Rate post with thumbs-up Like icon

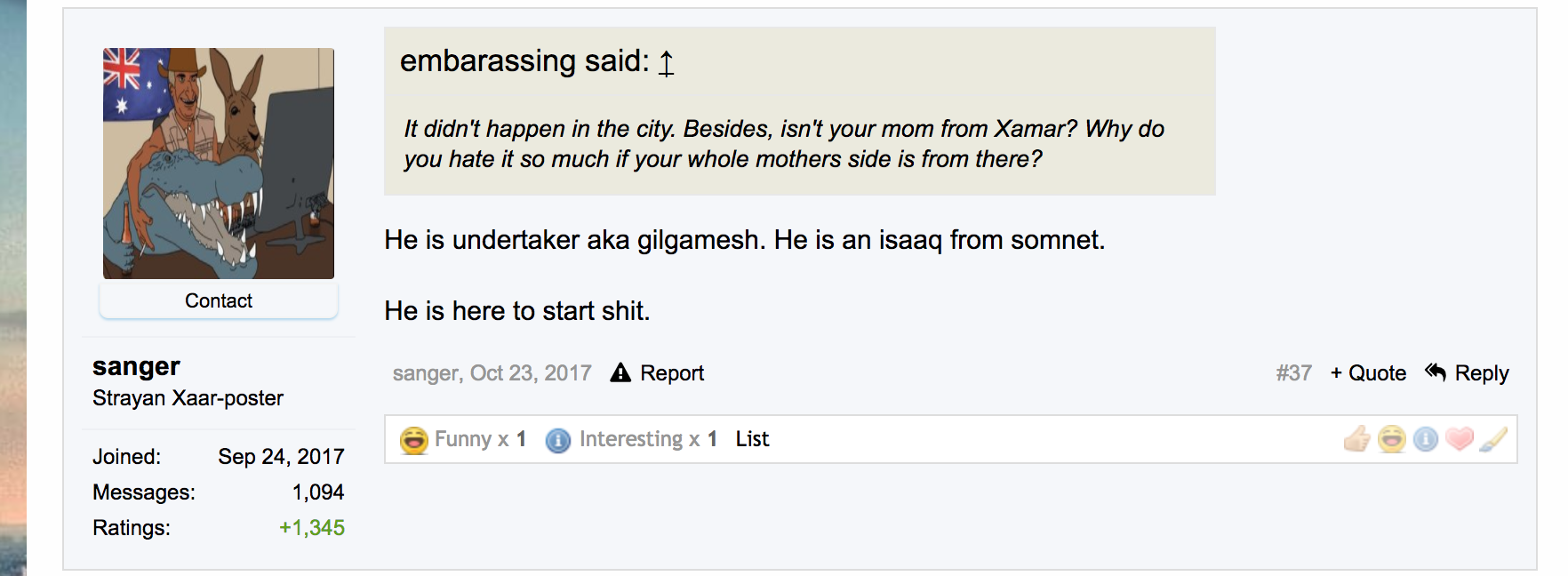coord(1357,439)
